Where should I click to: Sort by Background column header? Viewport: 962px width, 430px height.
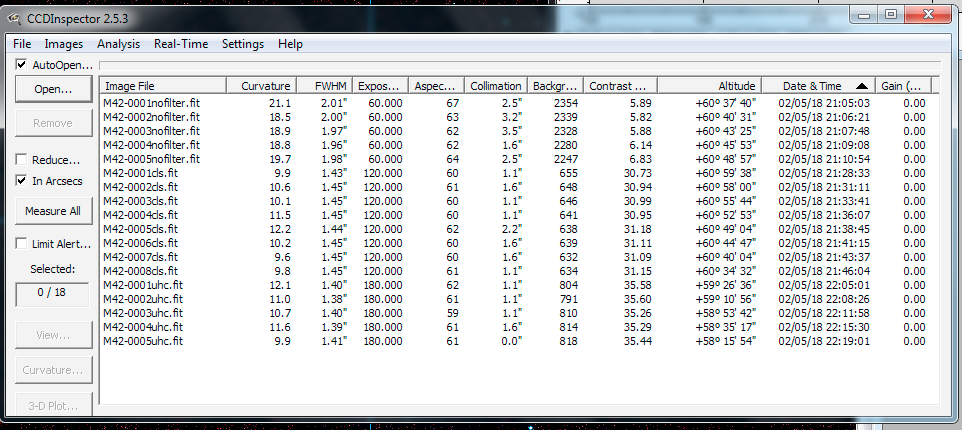555,86
